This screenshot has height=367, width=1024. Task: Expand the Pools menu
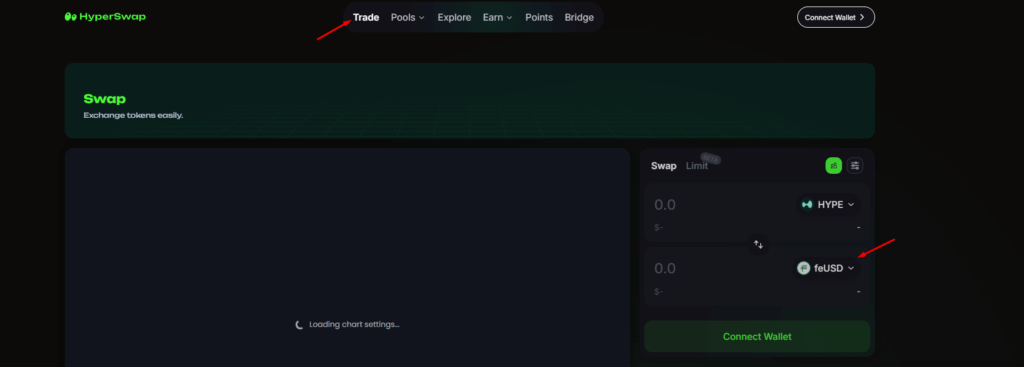point(408,18)
